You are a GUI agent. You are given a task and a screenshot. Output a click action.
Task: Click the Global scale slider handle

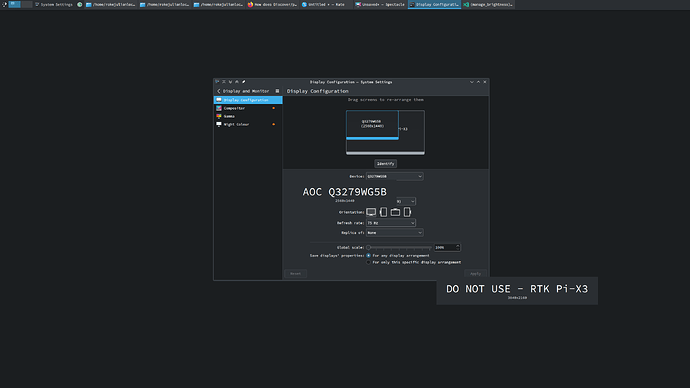coord(369,248)
